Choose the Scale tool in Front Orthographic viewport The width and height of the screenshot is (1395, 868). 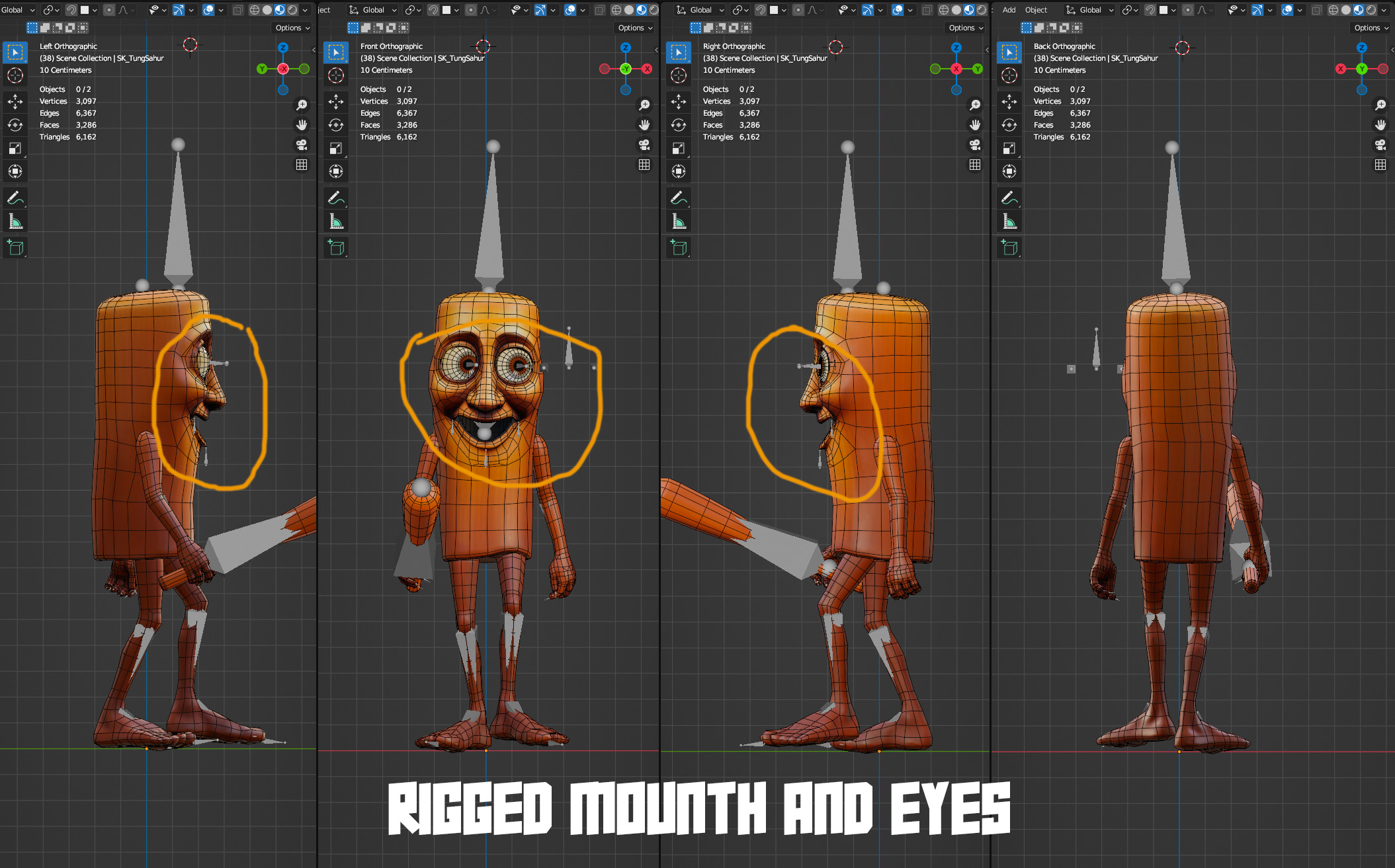[x=336, y=148]
